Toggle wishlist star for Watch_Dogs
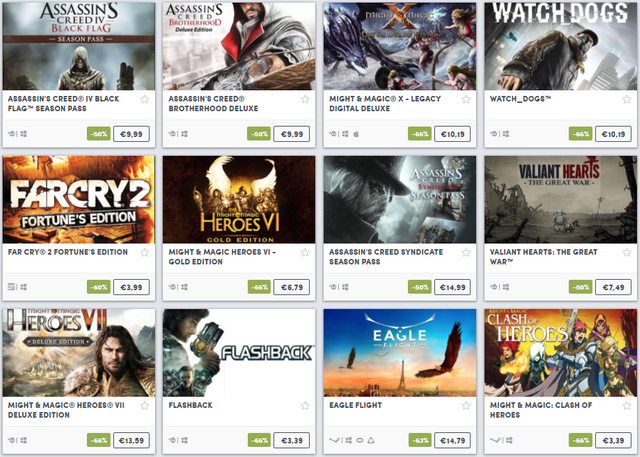Screen dimensions: 640x457 627,99
